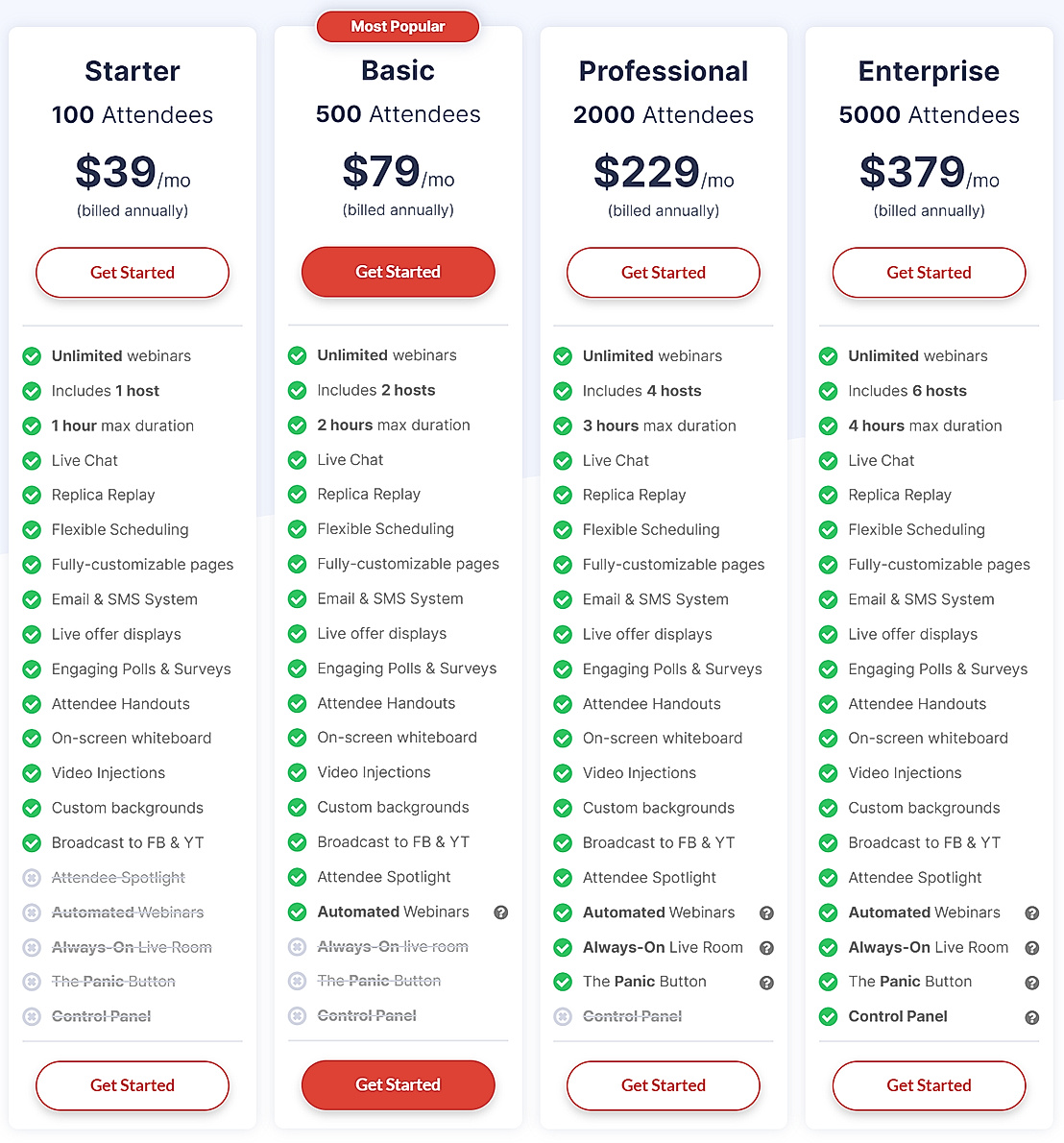Viewport: 1064px width, 1143px height.
Task: Select Enterprise plan using top Get Started button
Action: pyautogui.click(x=929, y=273)
